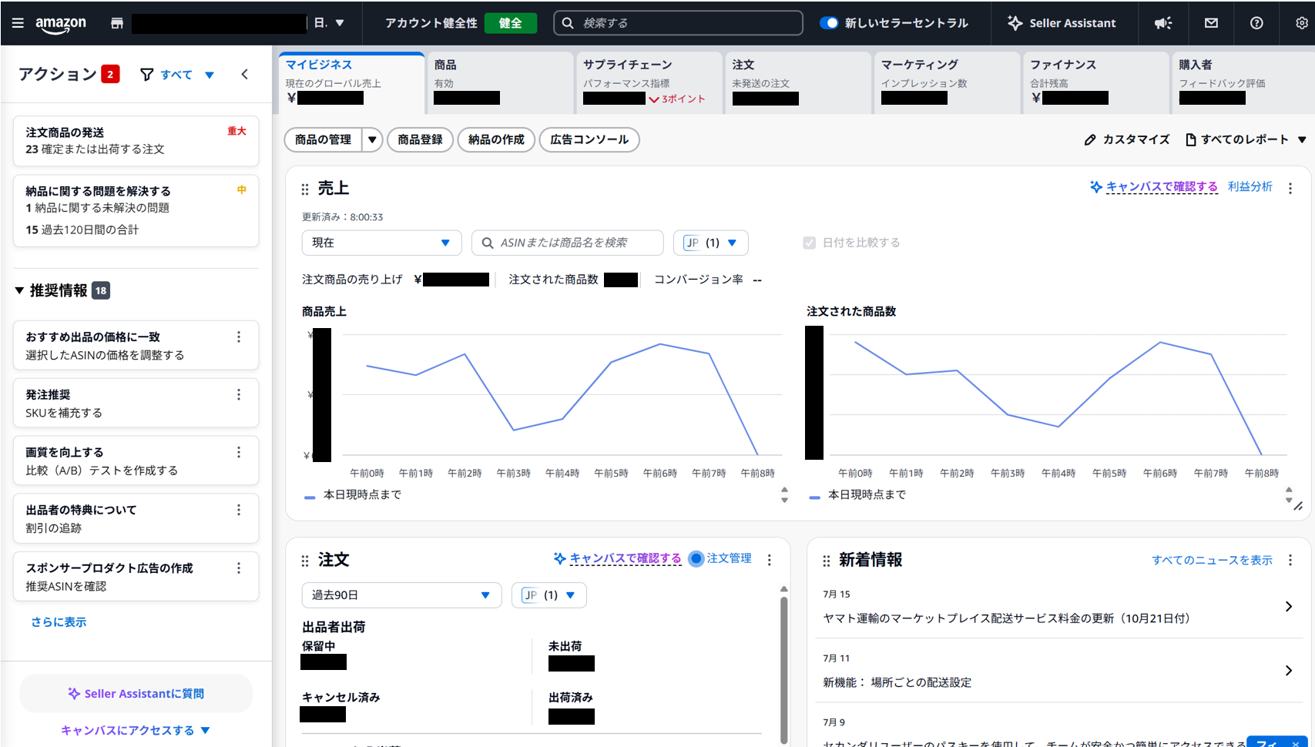Collapse the Actions side panel arrow
The image size is (1315, 747).
click(245, 75)
